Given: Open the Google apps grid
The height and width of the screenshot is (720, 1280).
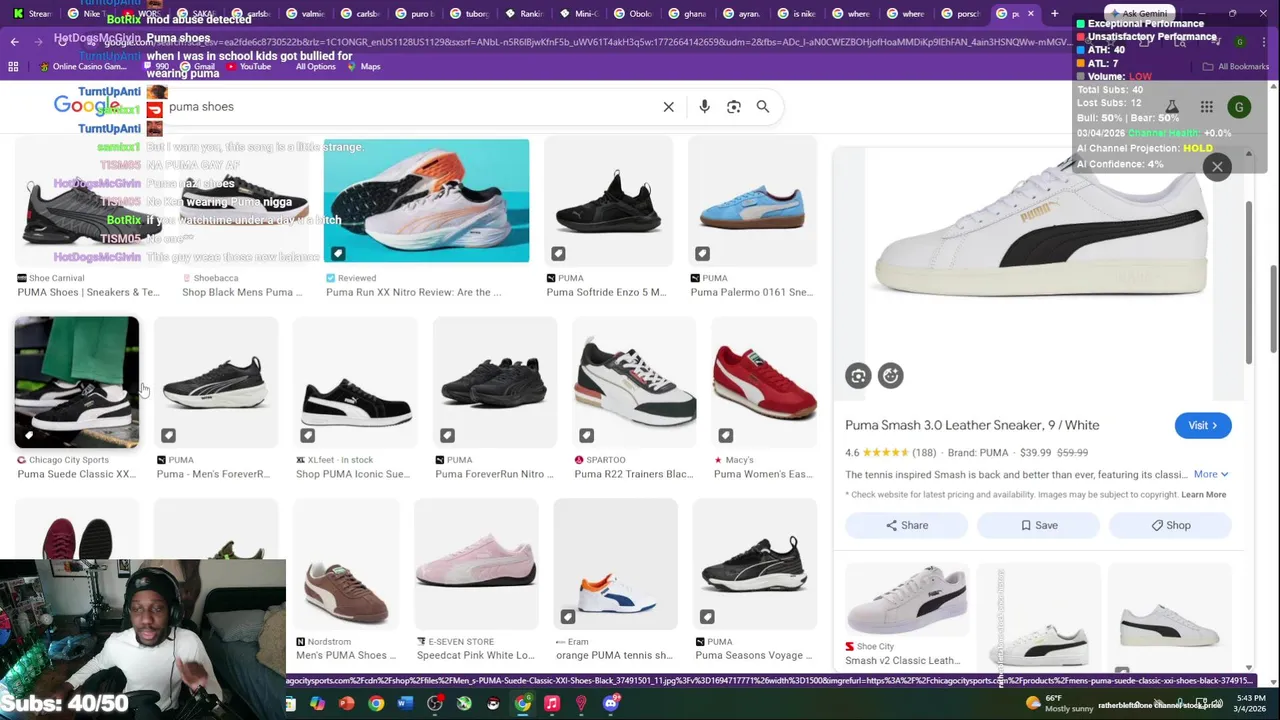Looking at the screenshot, I should coord(1207,107).
